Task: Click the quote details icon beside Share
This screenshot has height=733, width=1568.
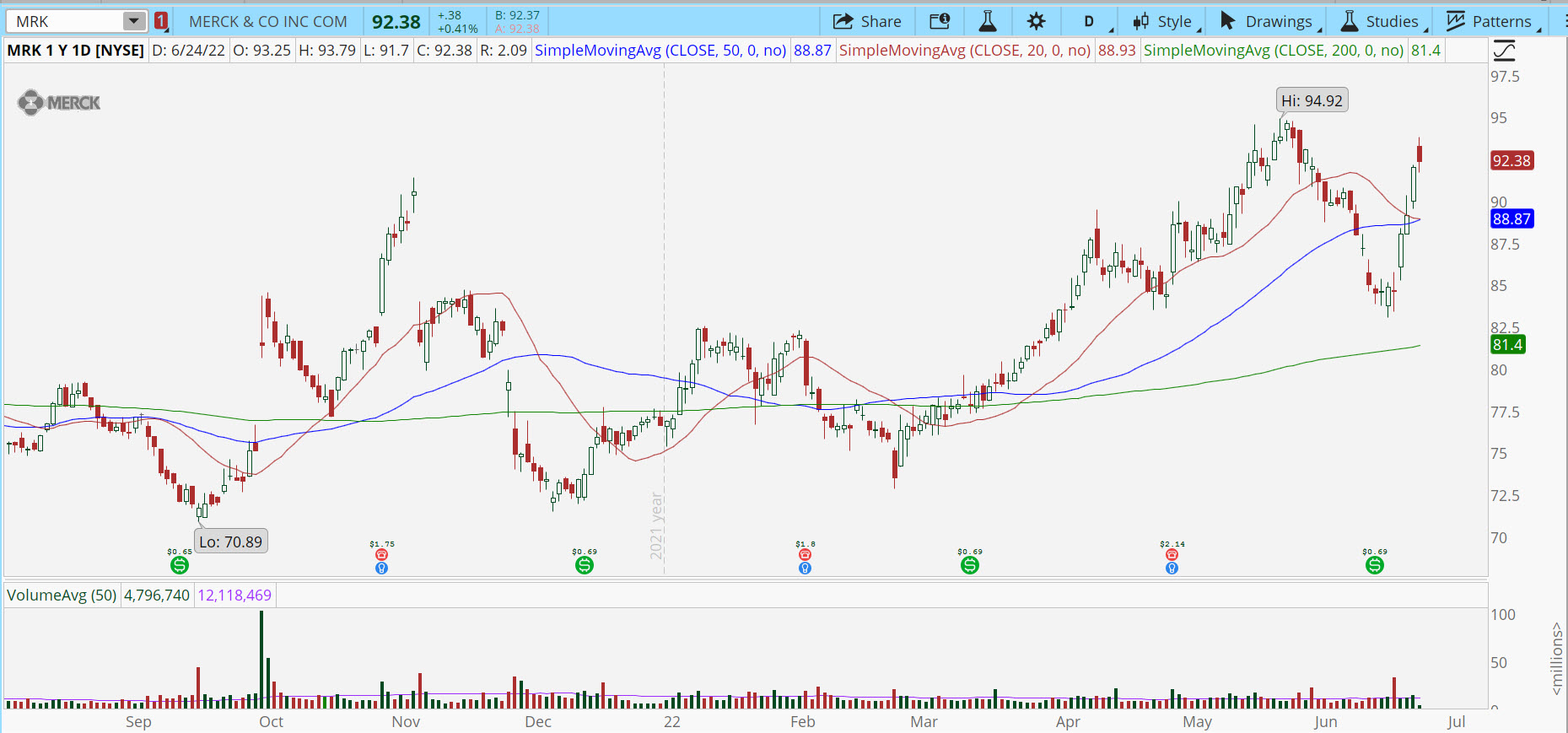Action: click(x=940, y=22)
